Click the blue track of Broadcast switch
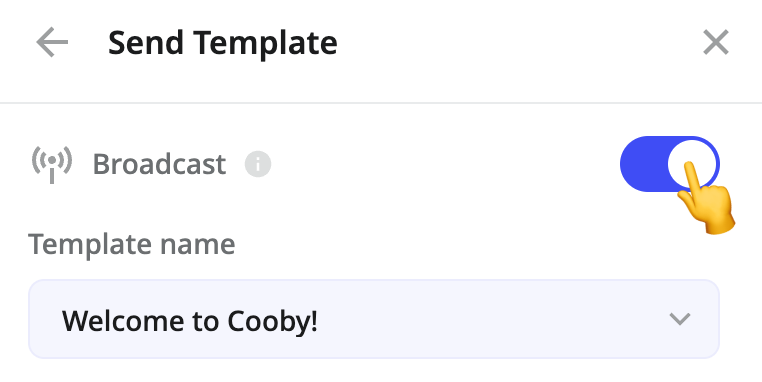 point(643,164)
